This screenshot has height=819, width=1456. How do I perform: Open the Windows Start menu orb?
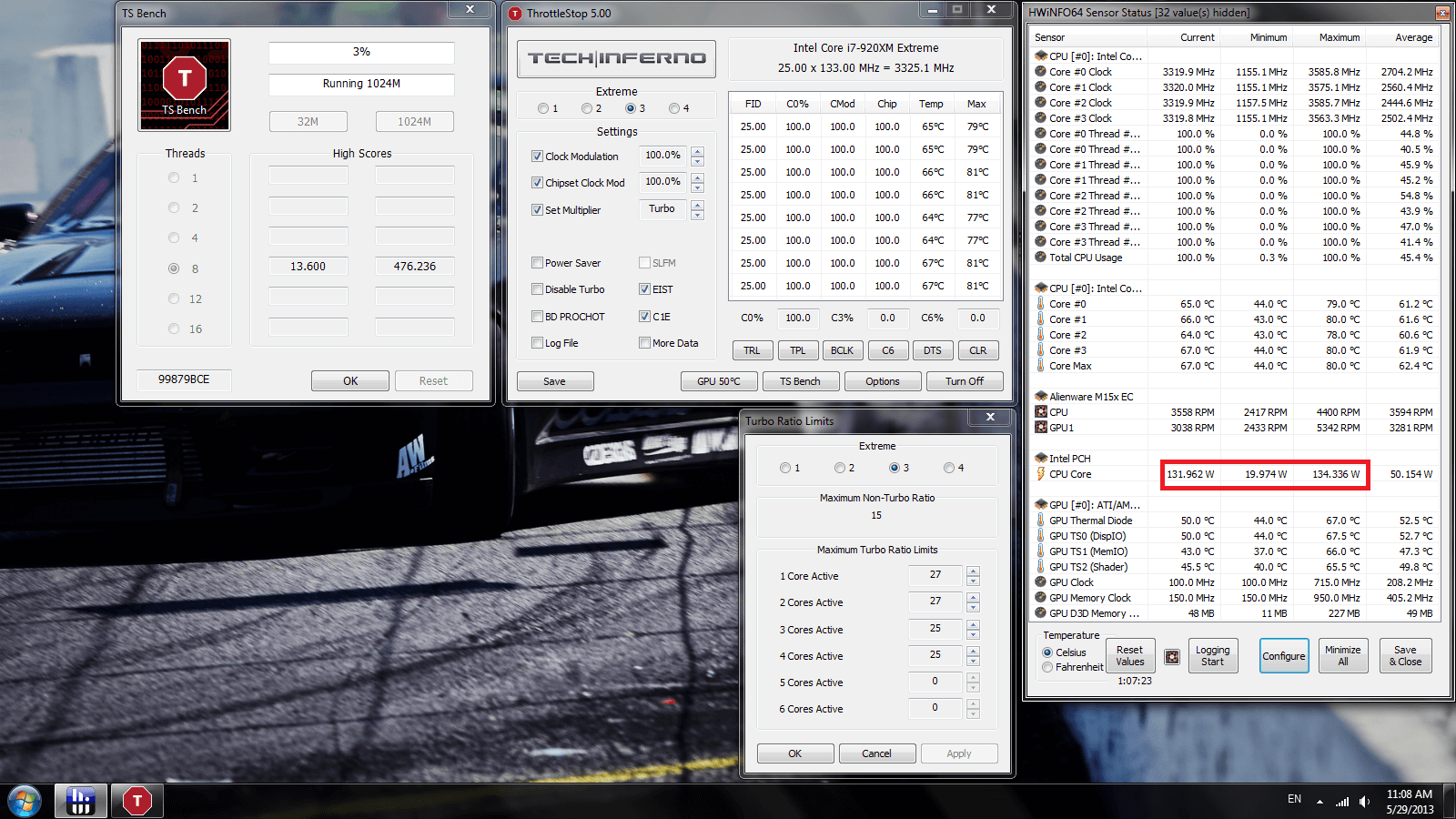[x=25, y=801]
